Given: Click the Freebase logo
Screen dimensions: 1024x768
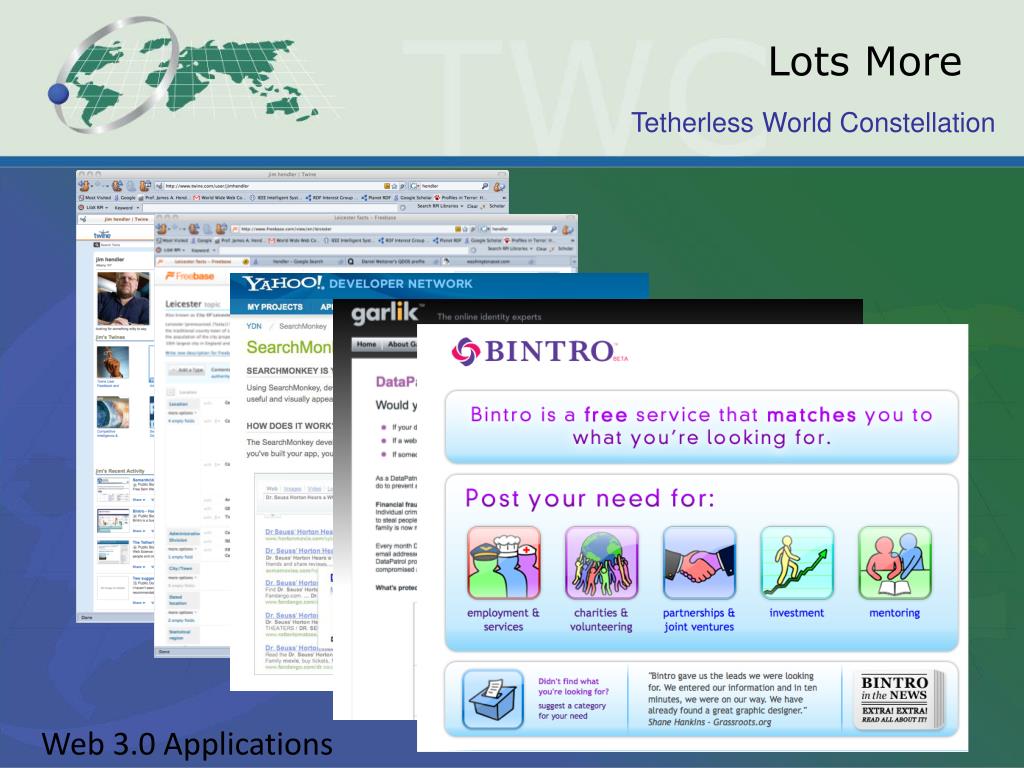Looking at the screenshot, I should tap(185, 276).
